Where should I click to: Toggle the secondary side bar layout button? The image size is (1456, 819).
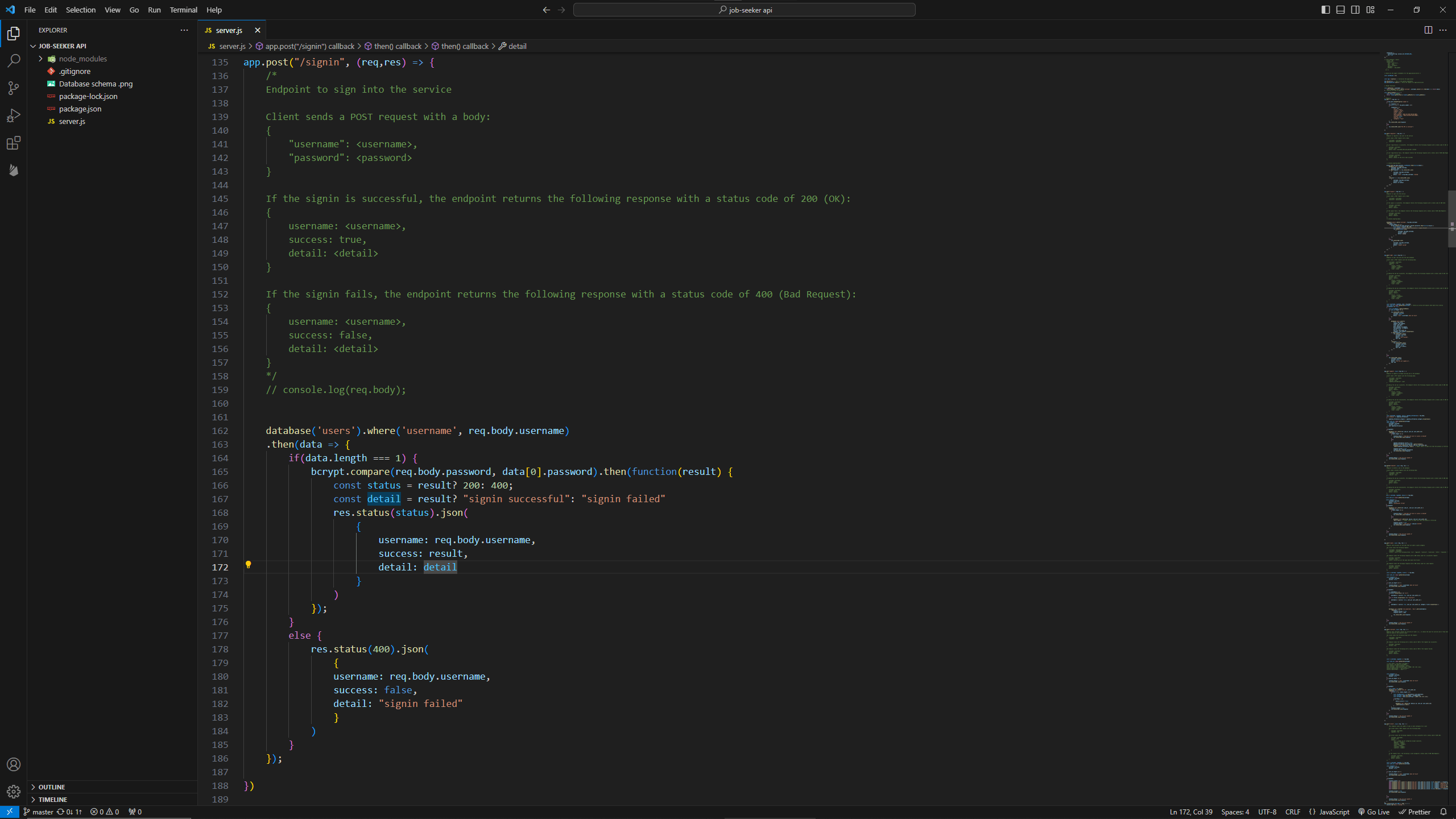1355,10
